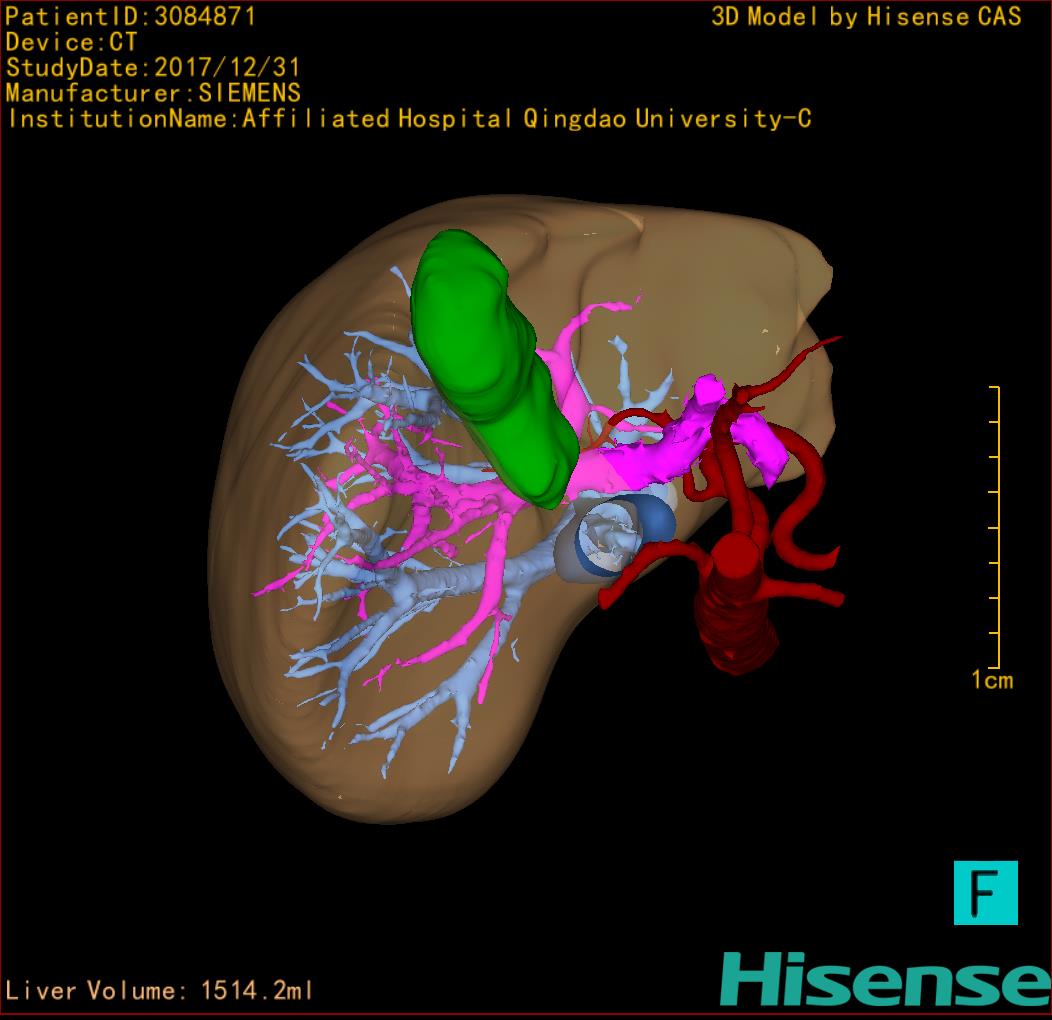The height and width of the screenshot is (1020, 1052).
Task: Click the yellow 1cm scale ruler
Action: (x=996, y=527)
